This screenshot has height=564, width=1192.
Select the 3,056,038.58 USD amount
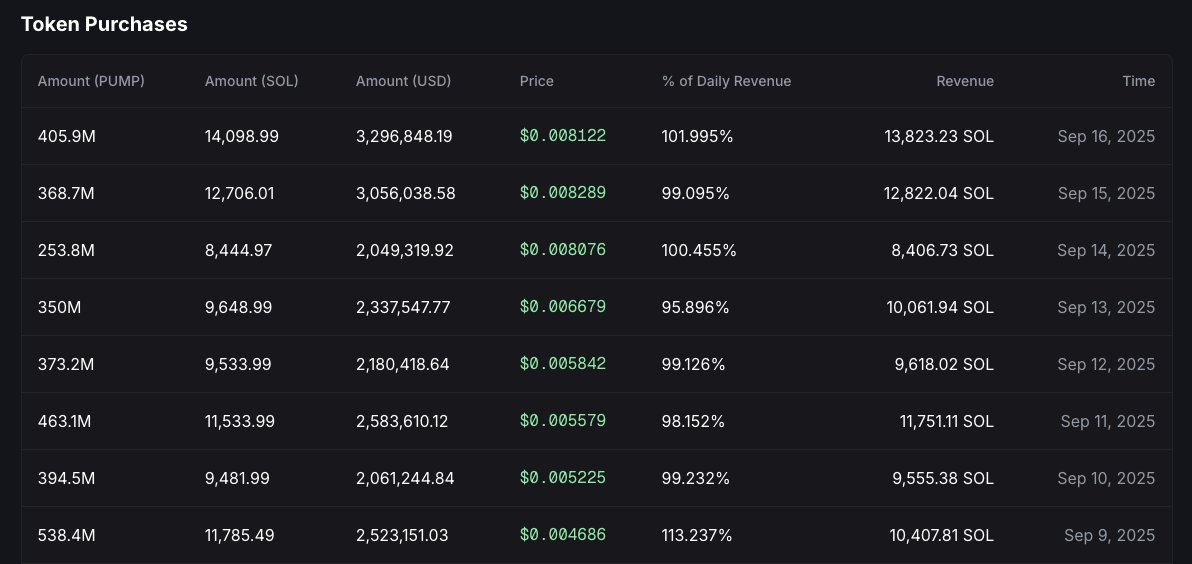tap(406, 194)
